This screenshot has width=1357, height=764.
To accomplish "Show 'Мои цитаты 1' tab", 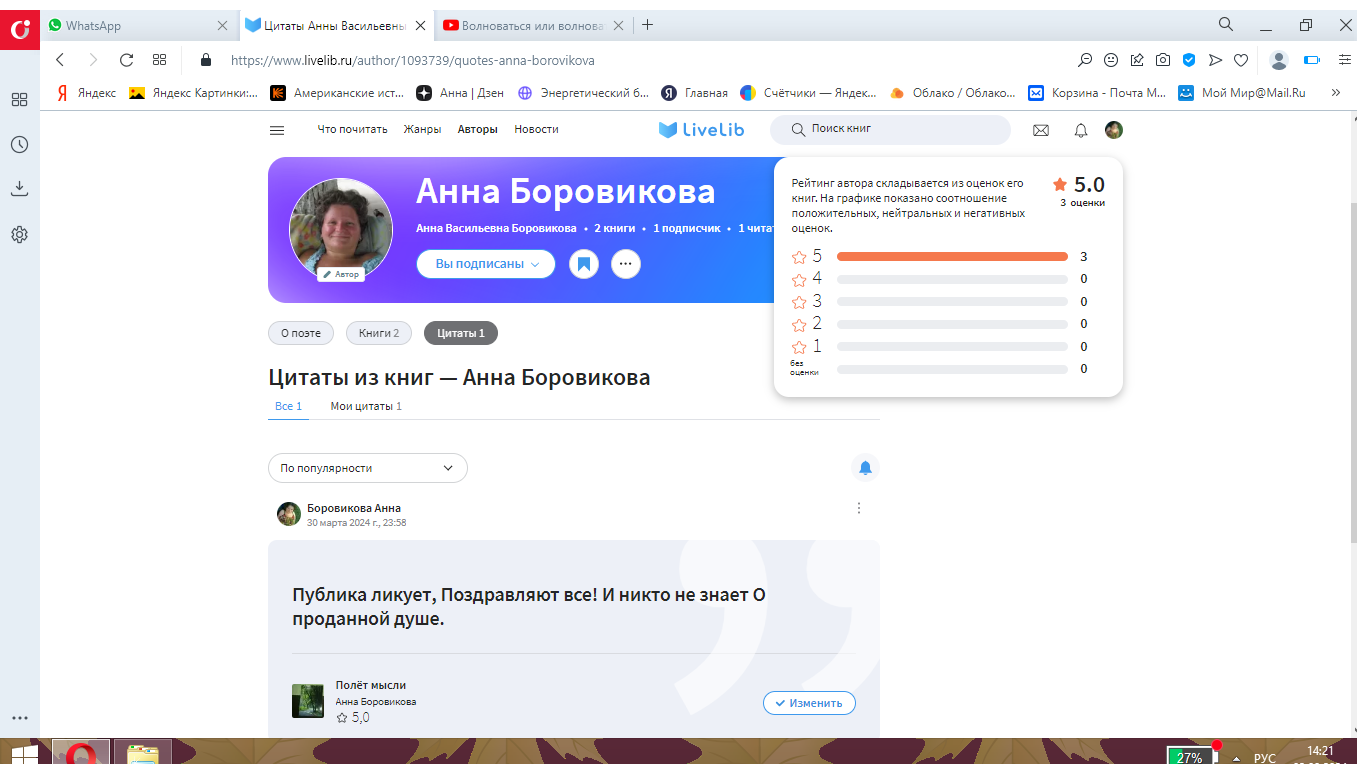I will [366, 406].
